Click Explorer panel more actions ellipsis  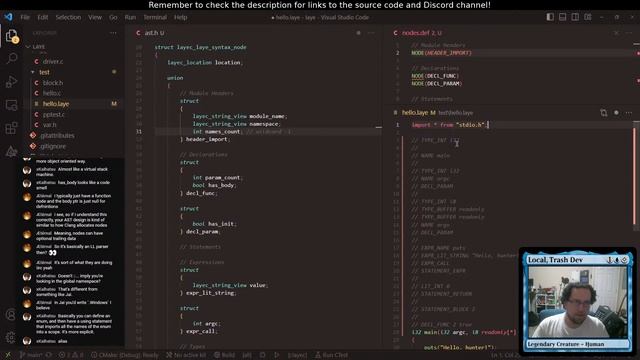[113, 33]
